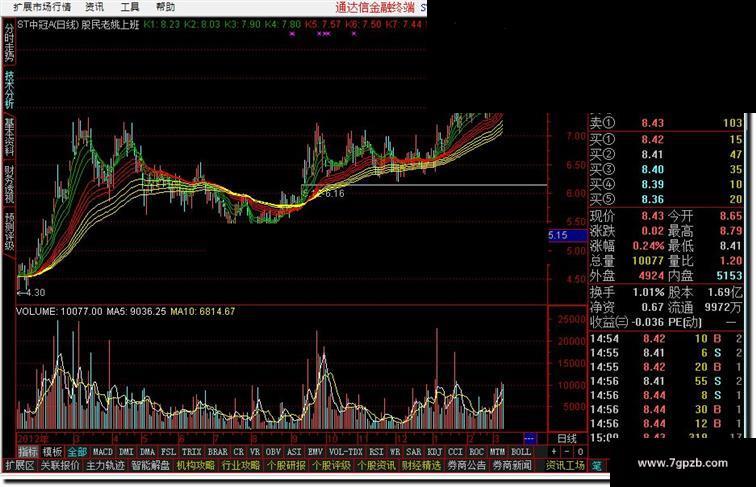Open the 券商公告 tab
This screenshot has width=756, height=487.
pos(467,465)
